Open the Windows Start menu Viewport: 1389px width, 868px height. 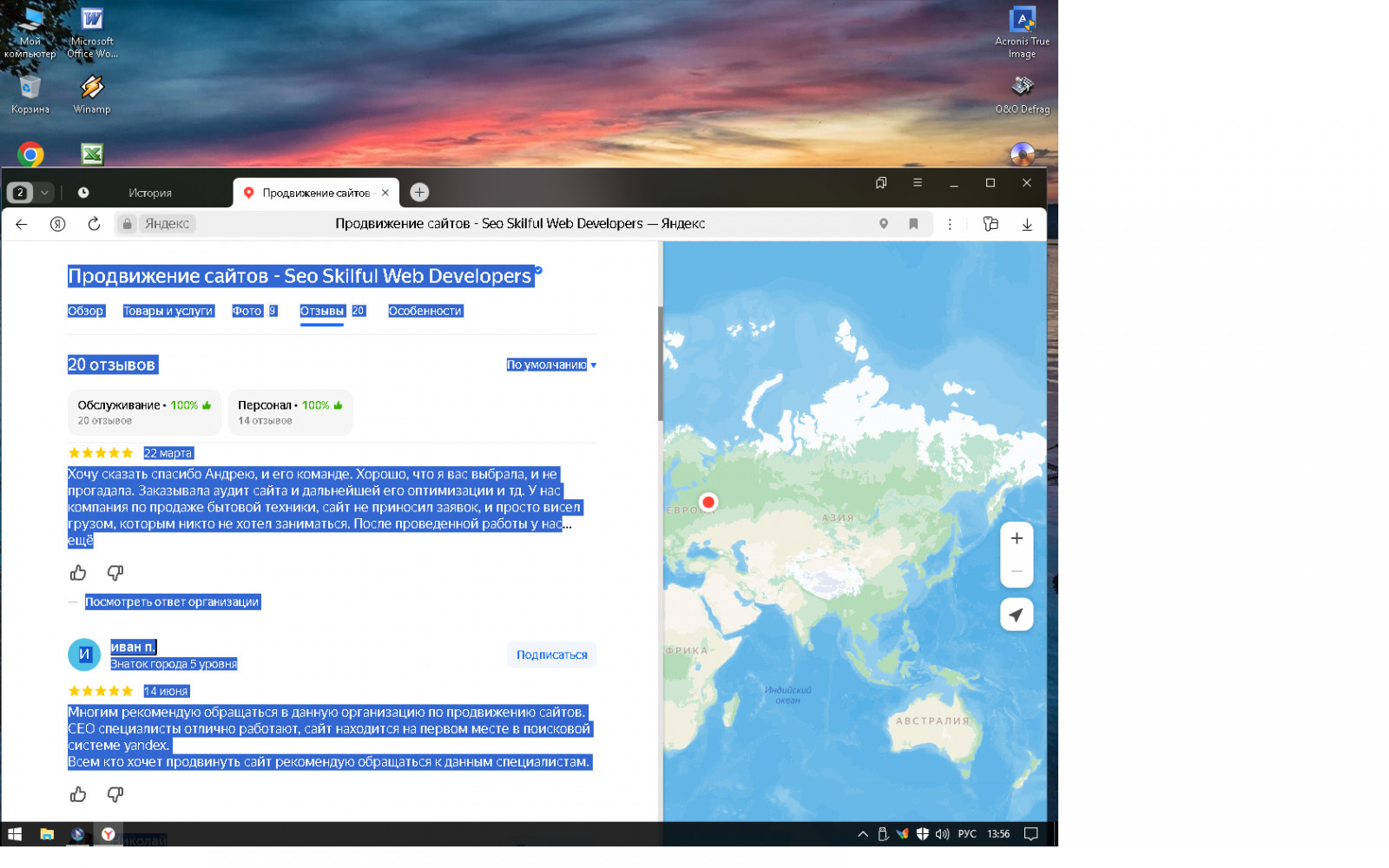click(x=15, y=834)
